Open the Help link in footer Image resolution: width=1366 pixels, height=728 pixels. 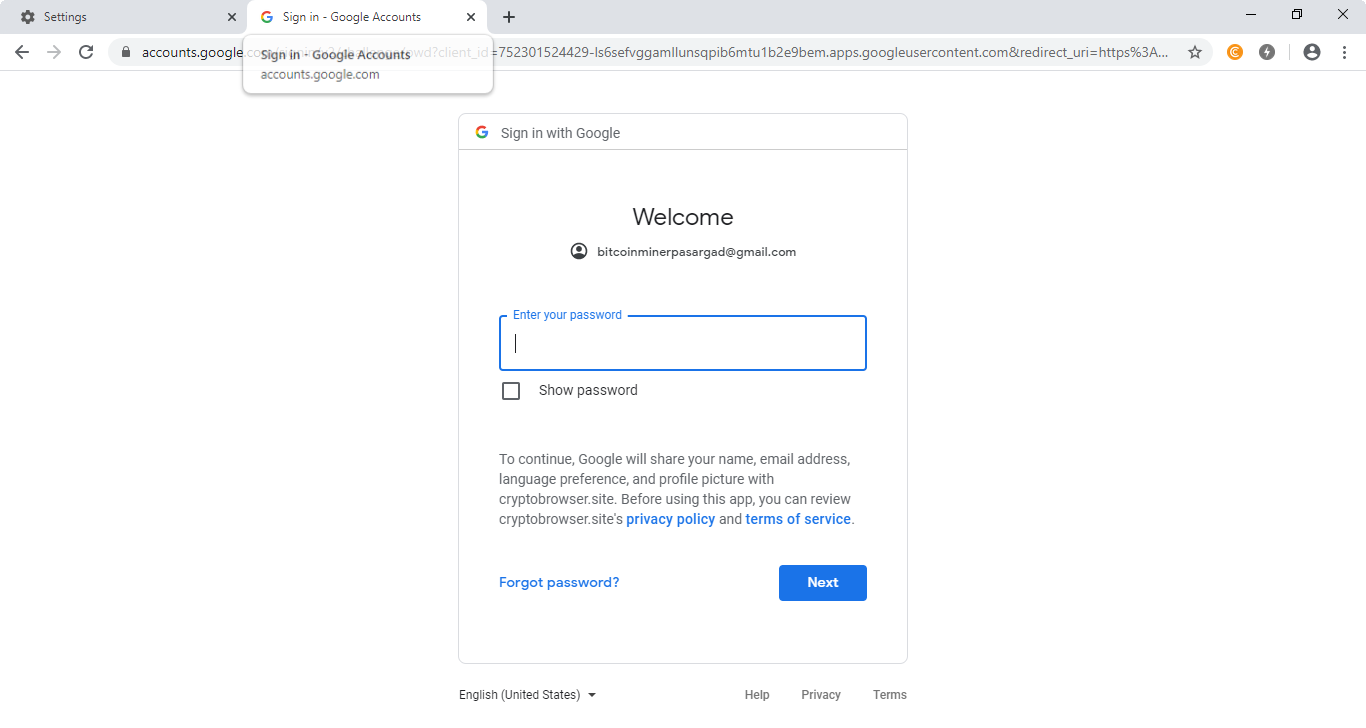click(757, 695)
